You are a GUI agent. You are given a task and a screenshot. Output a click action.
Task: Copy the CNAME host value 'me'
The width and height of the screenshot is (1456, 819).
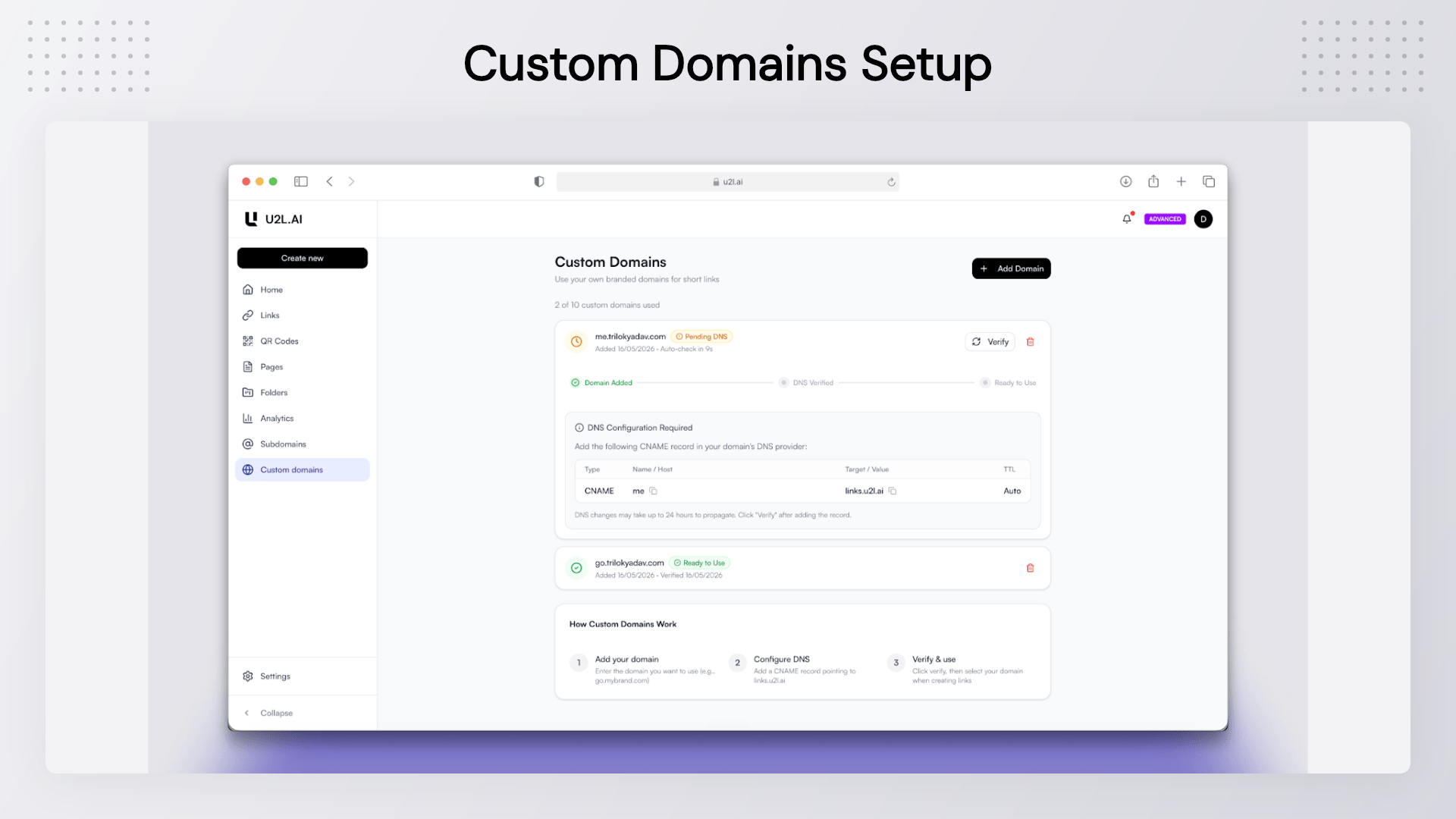[653, 491]
